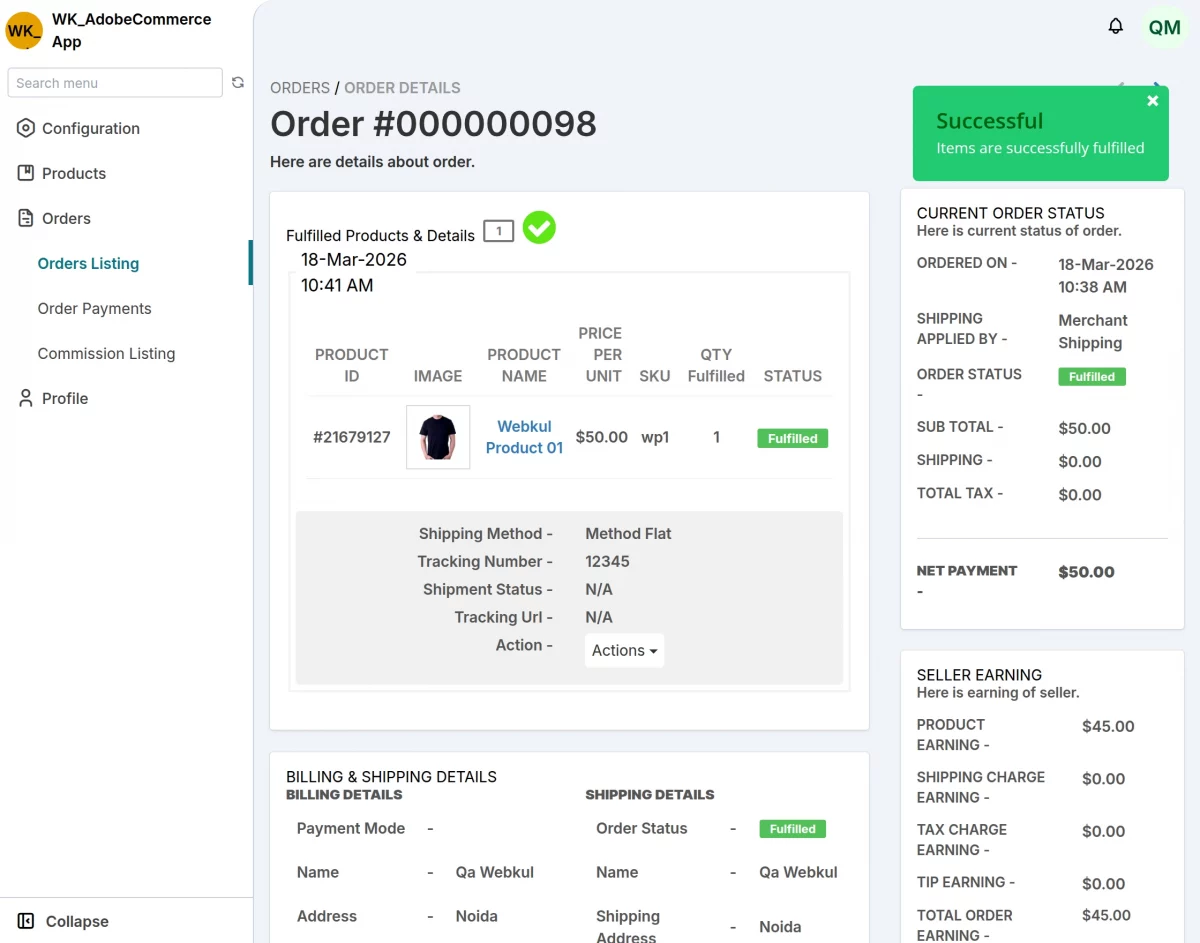Select Order Payments in the sidebar
Screen dimensions: 1200x943
(x=94, y=308)
